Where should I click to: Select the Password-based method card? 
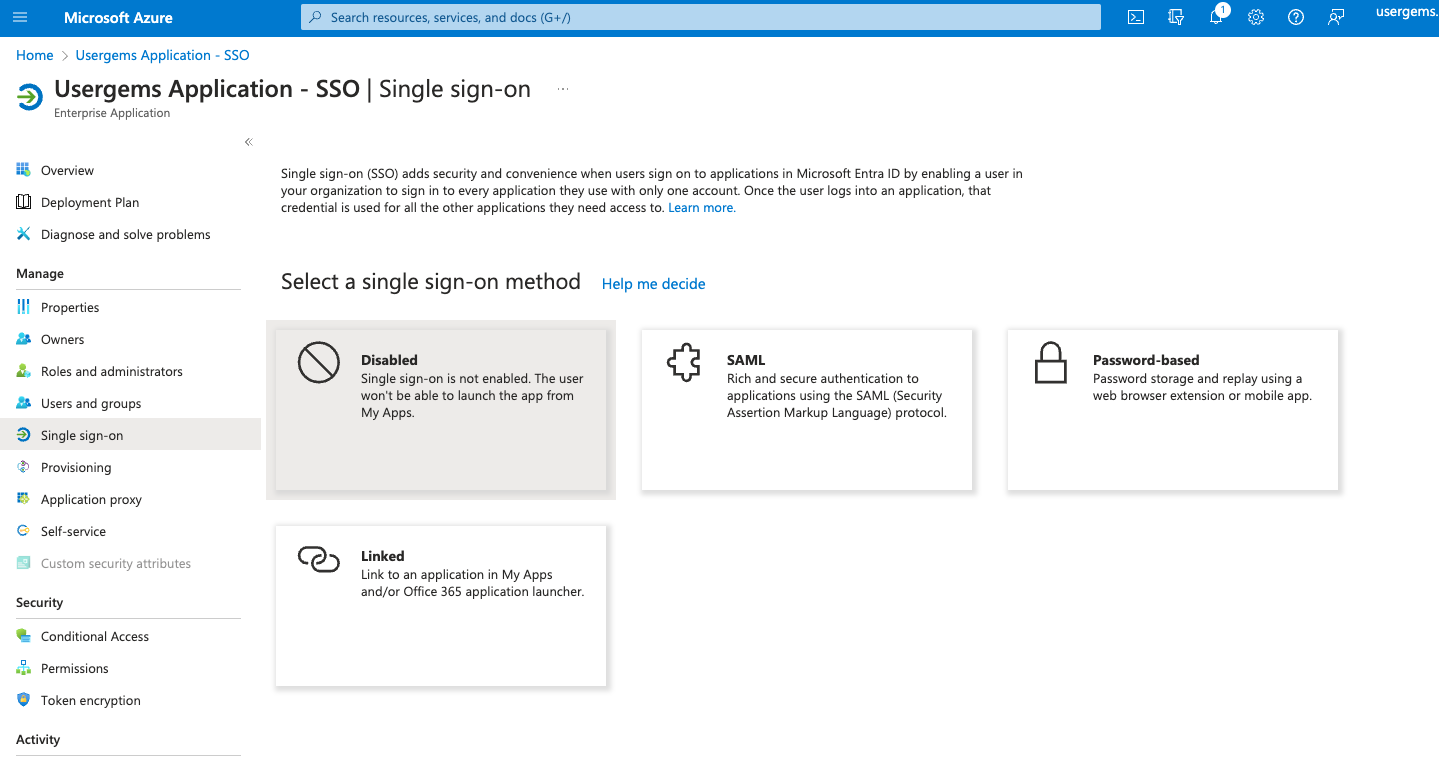click(1173, 410)
